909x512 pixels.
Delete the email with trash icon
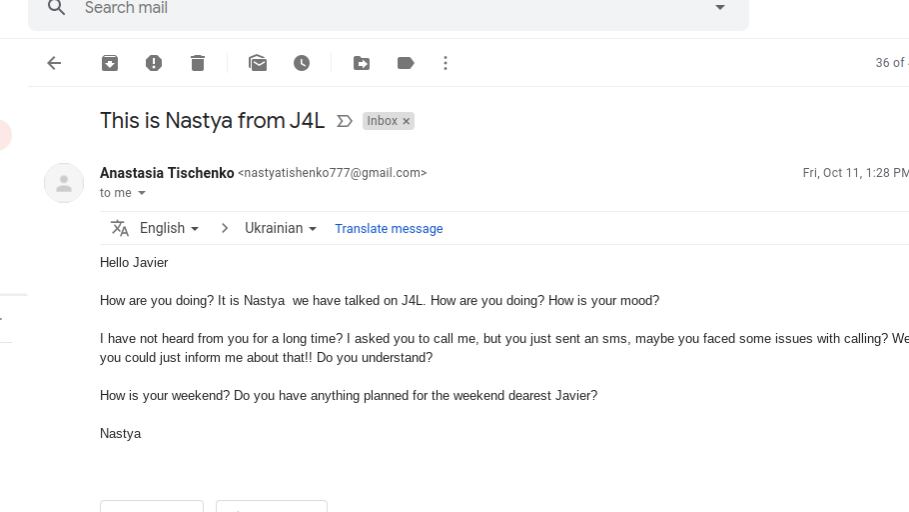pos(198,63)
